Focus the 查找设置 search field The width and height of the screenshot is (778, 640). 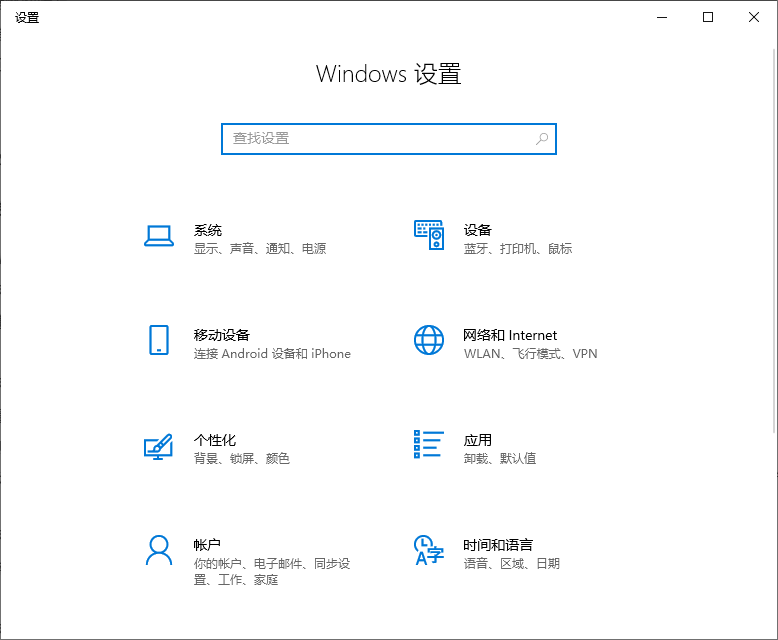tap(389, 139)
